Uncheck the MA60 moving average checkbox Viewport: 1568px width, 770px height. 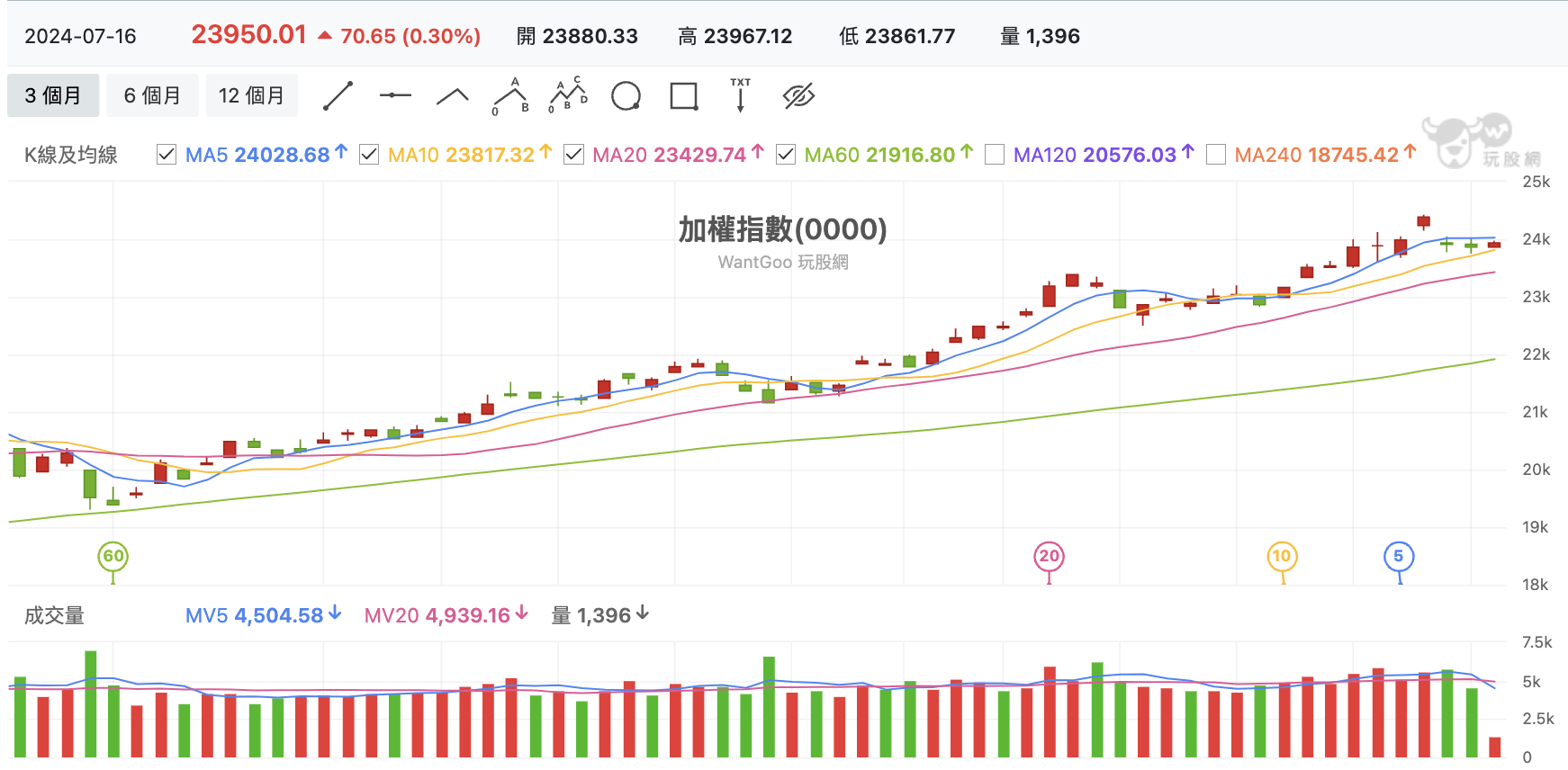click(x=786, y=155)
